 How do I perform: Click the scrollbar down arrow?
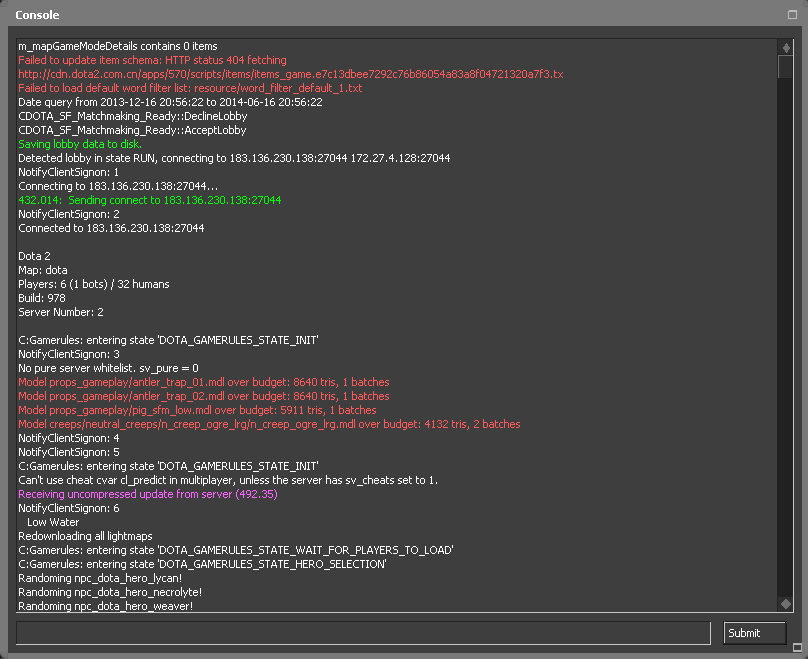[786, 604]
